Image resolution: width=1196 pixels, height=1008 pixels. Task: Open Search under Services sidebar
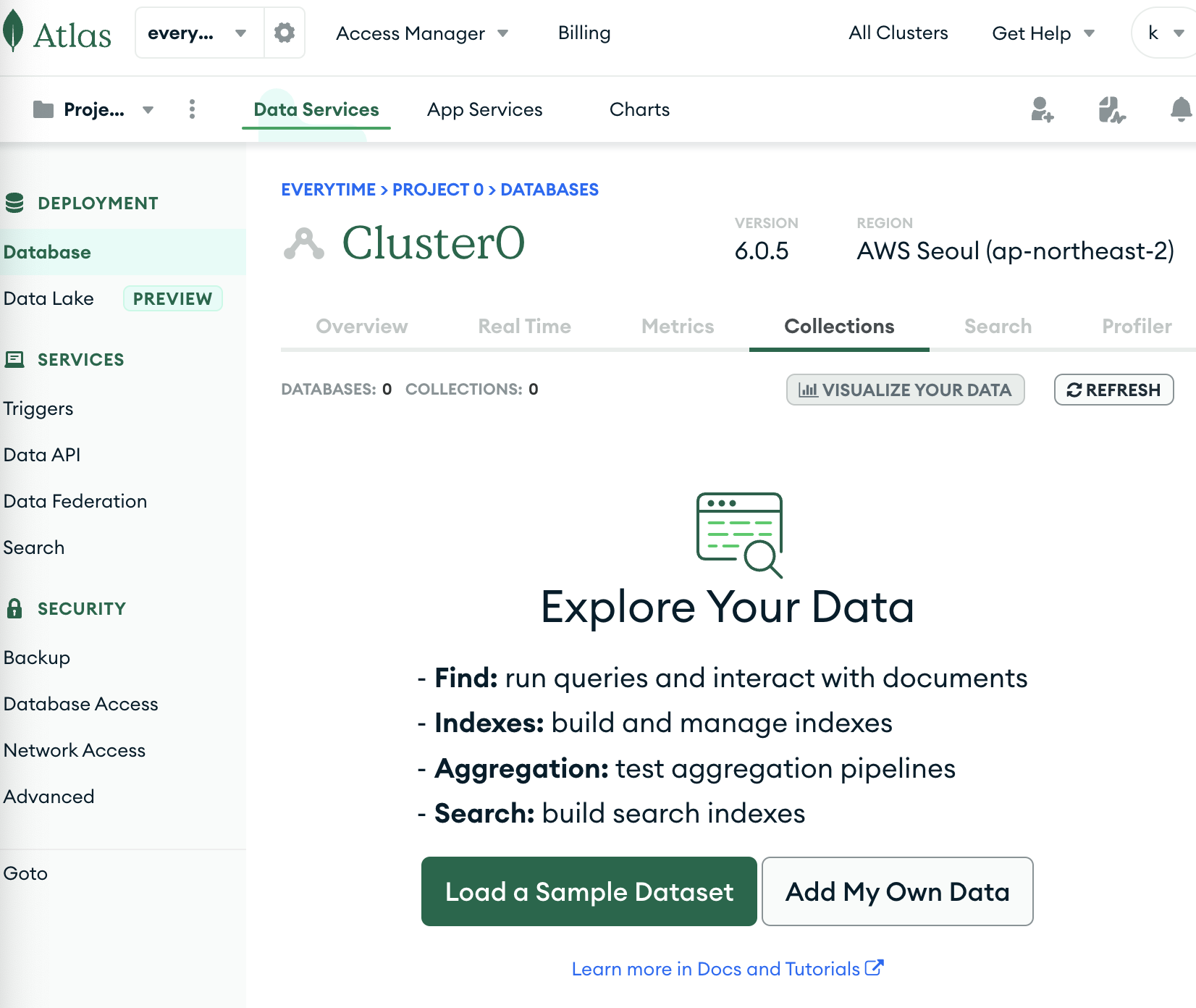click(x=34, y=547)
